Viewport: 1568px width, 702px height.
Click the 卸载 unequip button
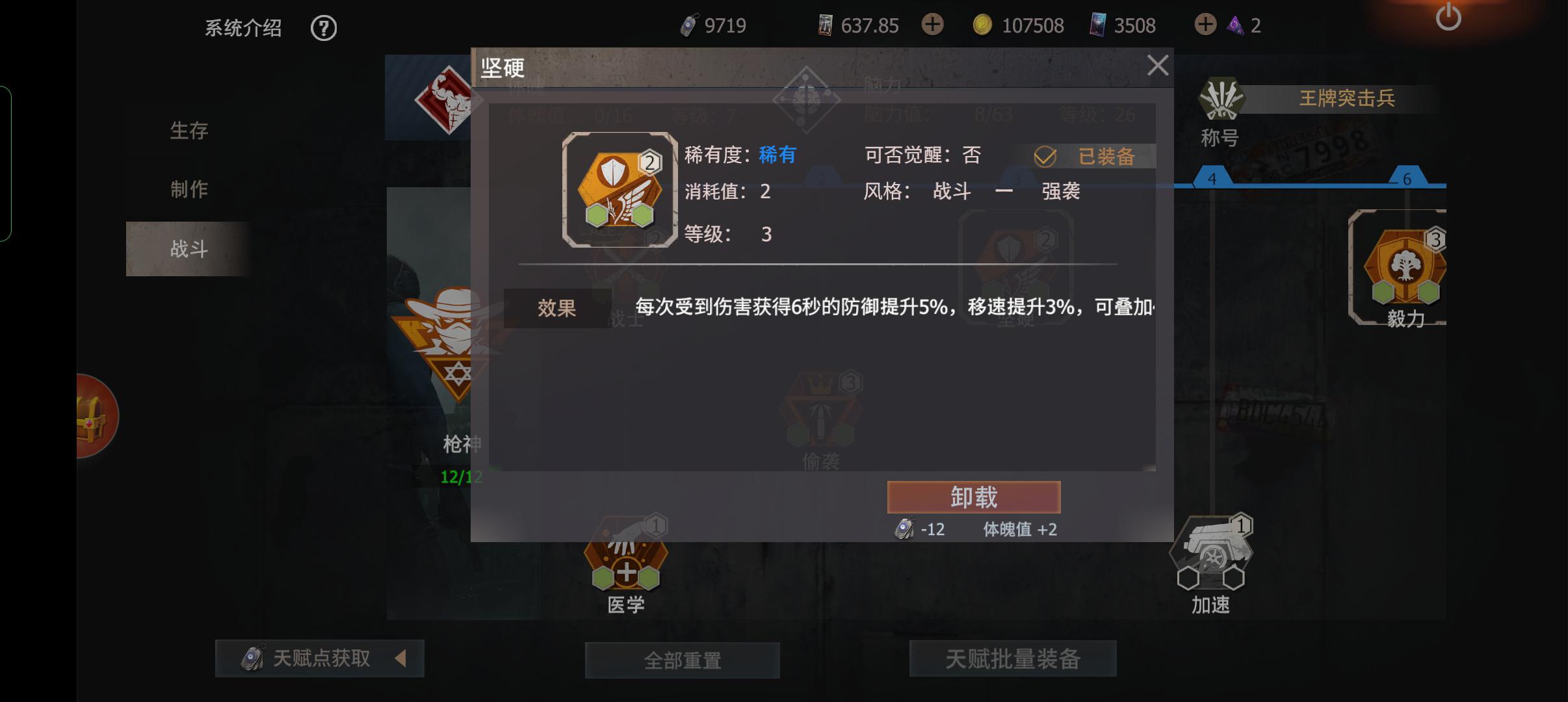[973, 497]
